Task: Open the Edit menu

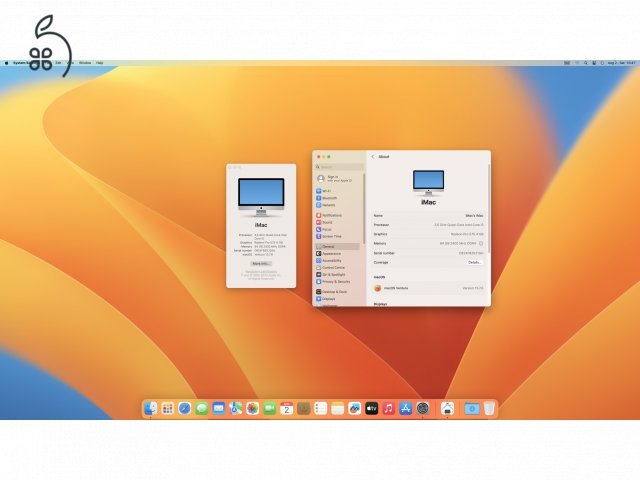Action: [58, 63]
